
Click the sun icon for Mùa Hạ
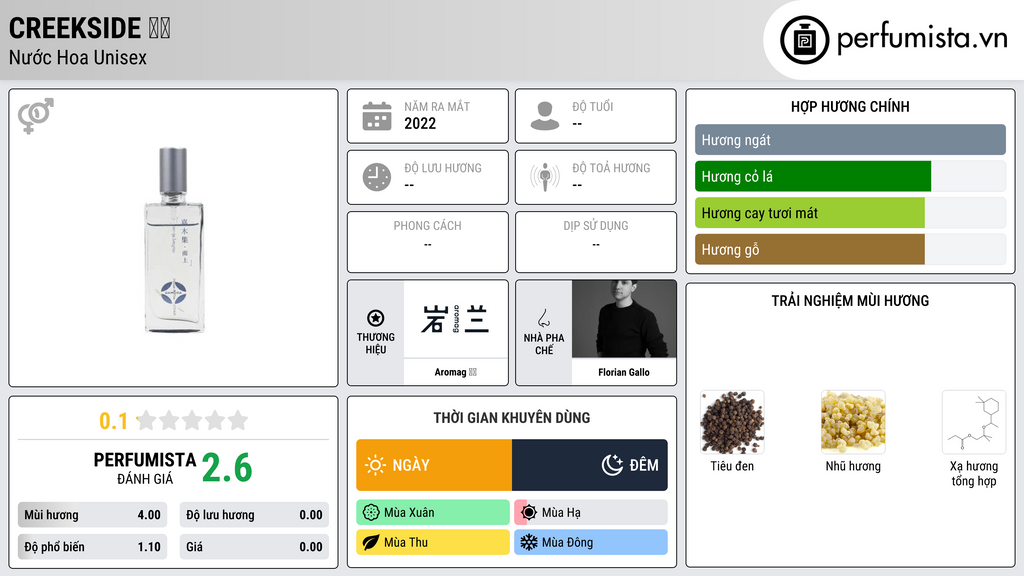[x=529, y=513]
